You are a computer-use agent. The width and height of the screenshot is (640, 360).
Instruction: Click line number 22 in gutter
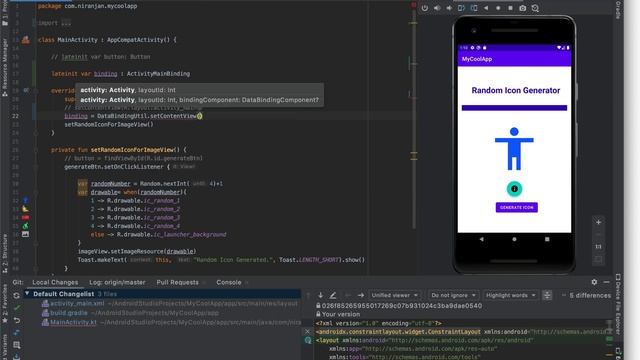(x=15, y=116)
